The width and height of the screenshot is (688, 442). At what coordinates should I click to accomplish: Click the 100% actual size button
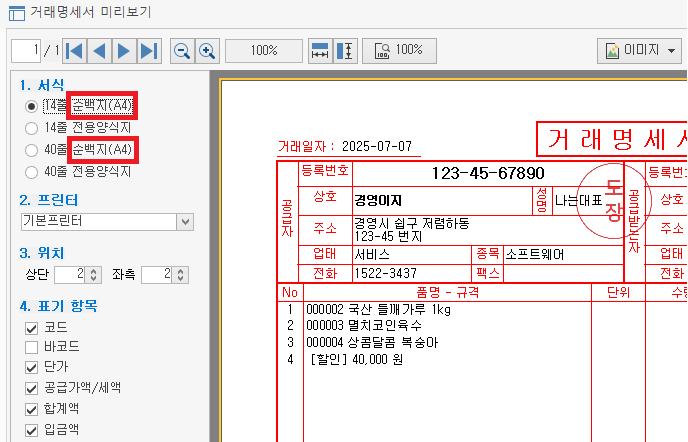coord(398,50)
